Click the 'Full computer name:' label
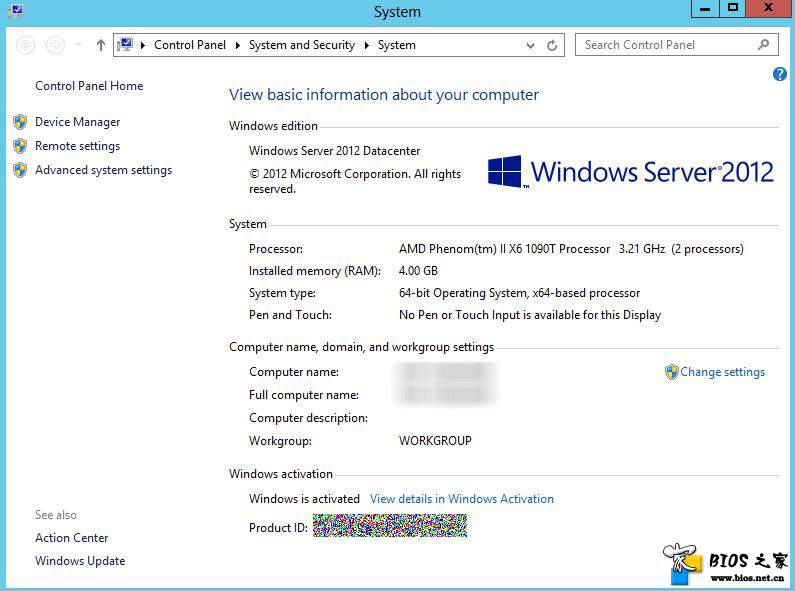 304,395
